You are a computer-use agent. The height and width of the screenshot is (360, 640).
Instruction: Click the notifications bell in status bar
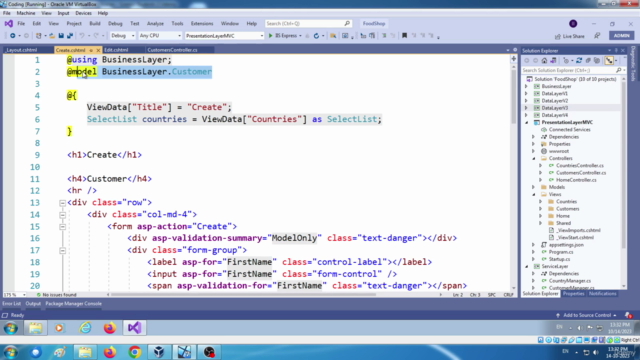628,315
